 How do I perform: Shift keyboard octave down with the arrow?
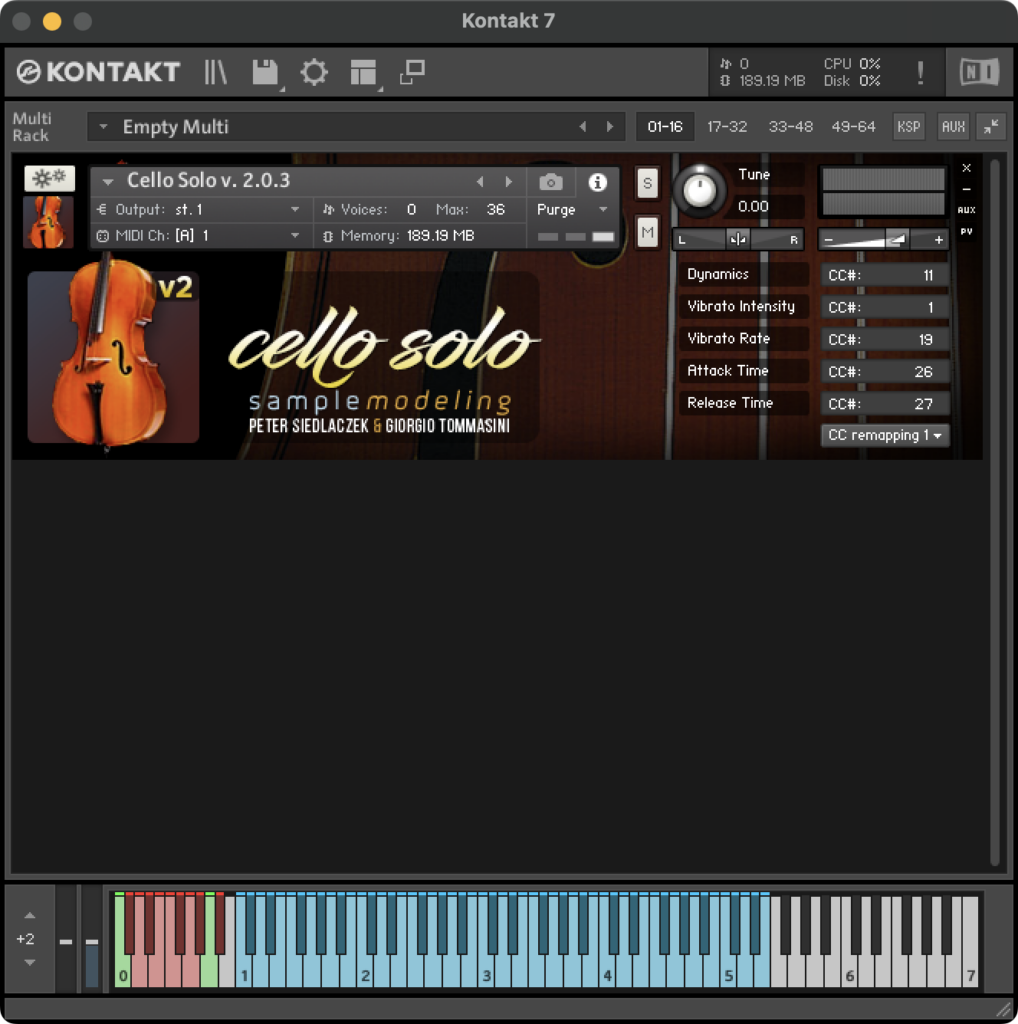point(29,962)
